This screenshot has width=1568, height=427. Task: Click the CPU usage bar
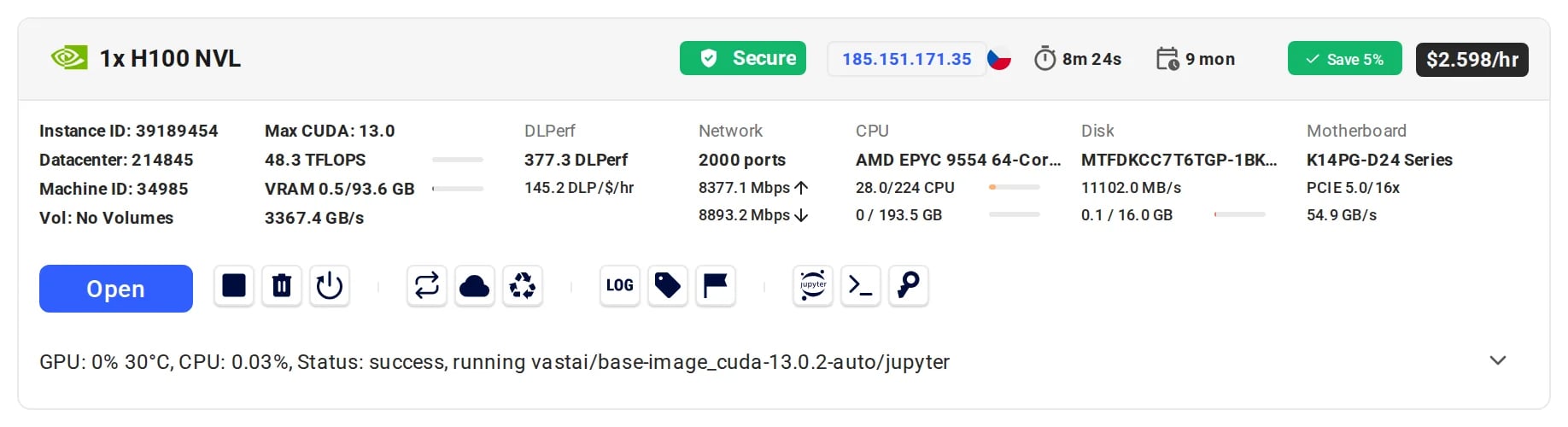pyautogui.click(x=1015, y=187)
